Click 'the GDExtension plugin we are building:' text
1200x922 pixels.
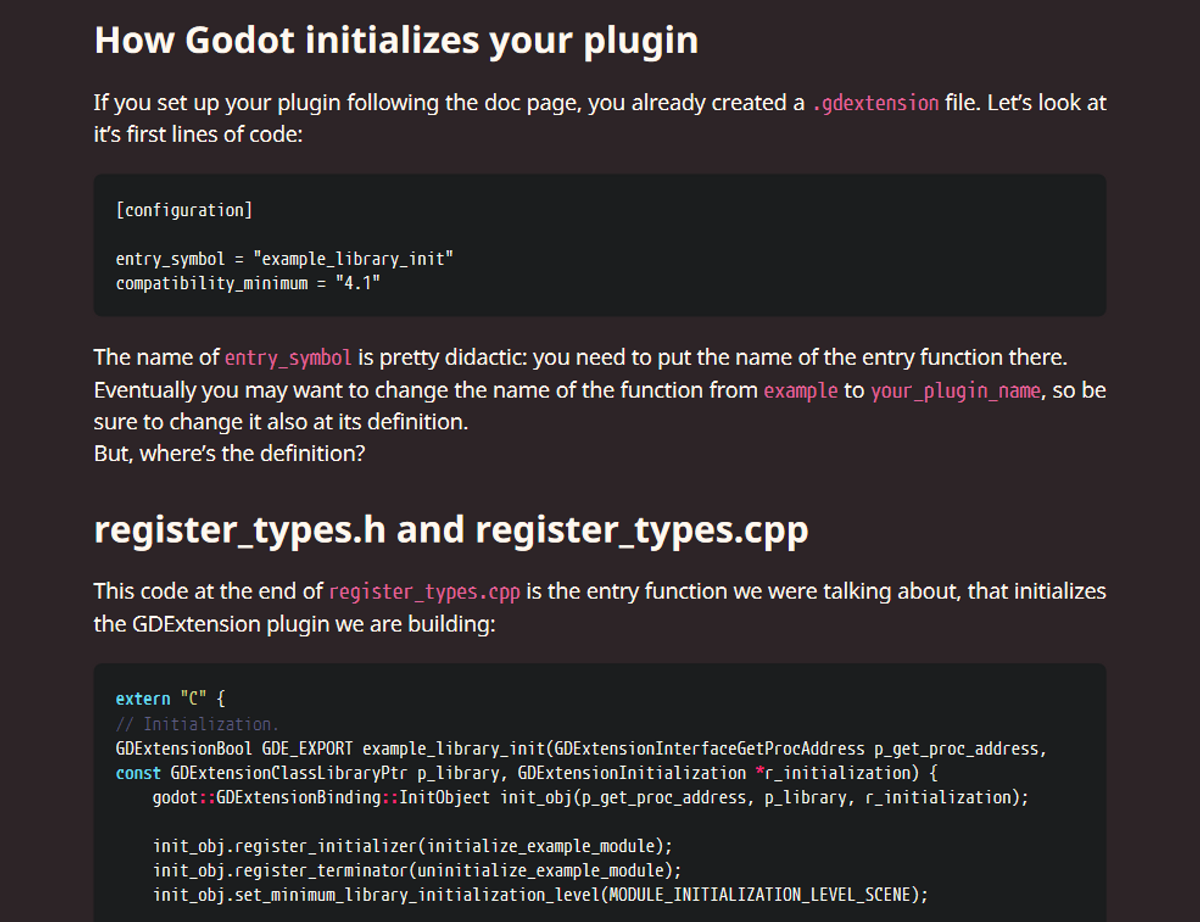pos(294,624)
